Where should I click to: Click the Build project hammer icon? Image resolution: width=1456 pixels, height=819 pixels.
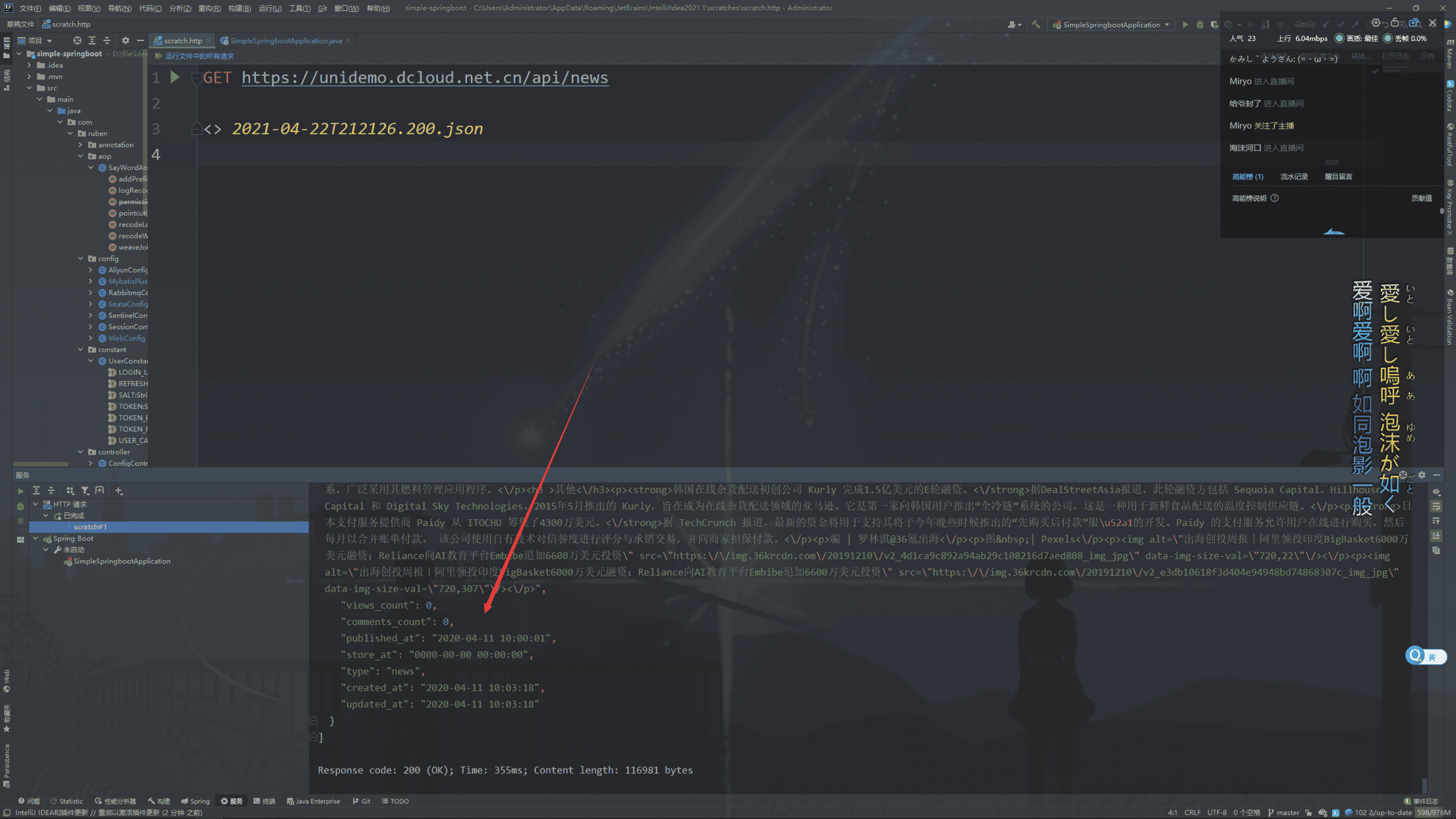tap(1036, 25)
